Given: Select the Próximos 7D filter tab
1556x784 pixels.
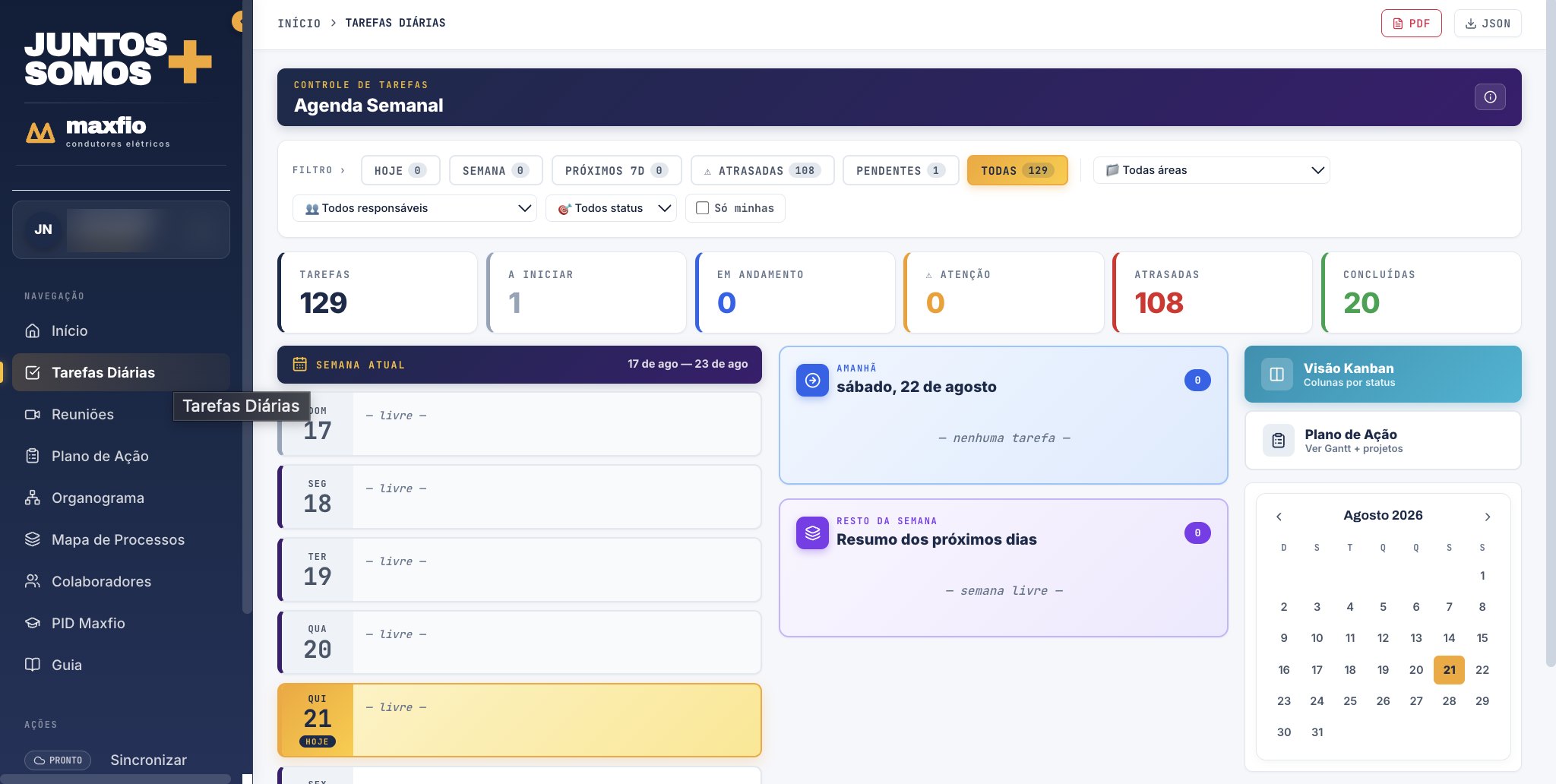Looking at the screenshot, I should click(616, 170).
